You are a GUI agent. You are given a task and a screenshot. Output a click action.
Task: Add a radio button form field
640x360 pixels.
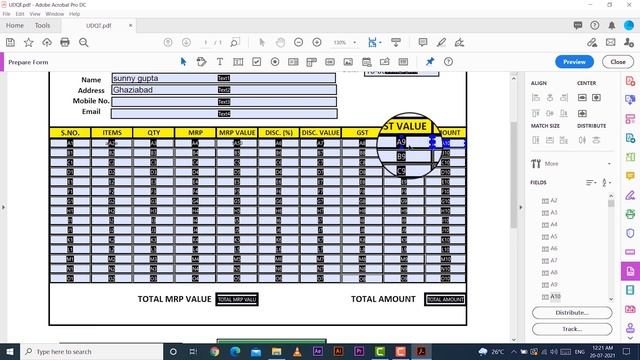[275, 62]
